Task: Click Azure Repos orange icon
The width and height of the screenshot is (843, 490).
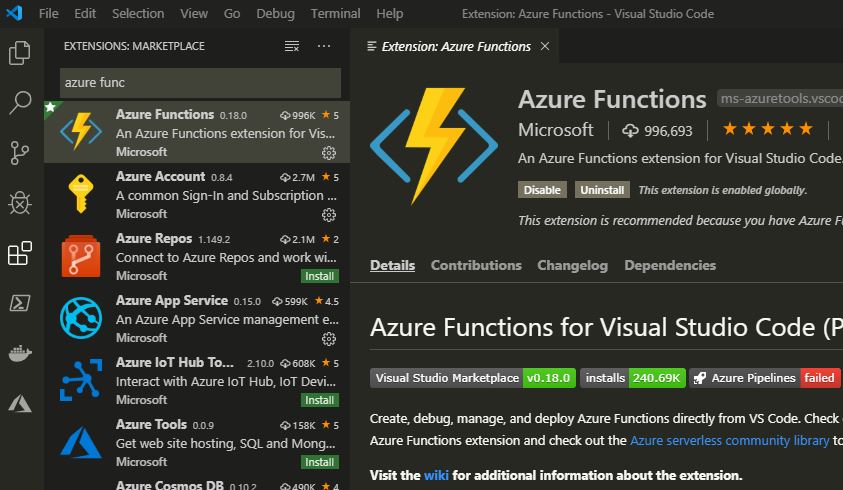Action: tap(81, 256)
